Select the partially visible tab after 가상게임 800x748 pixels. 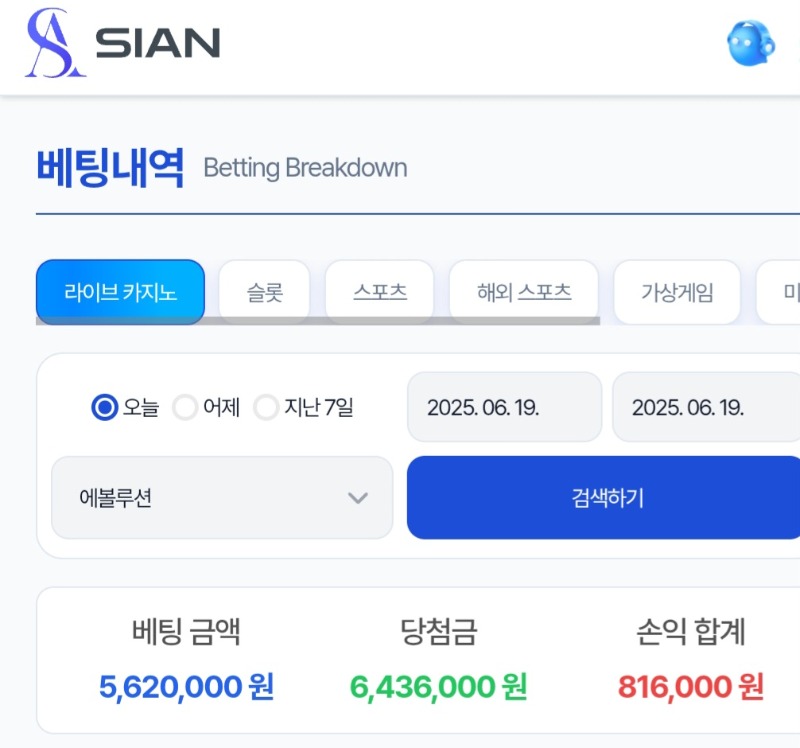(x=779, y=292)
